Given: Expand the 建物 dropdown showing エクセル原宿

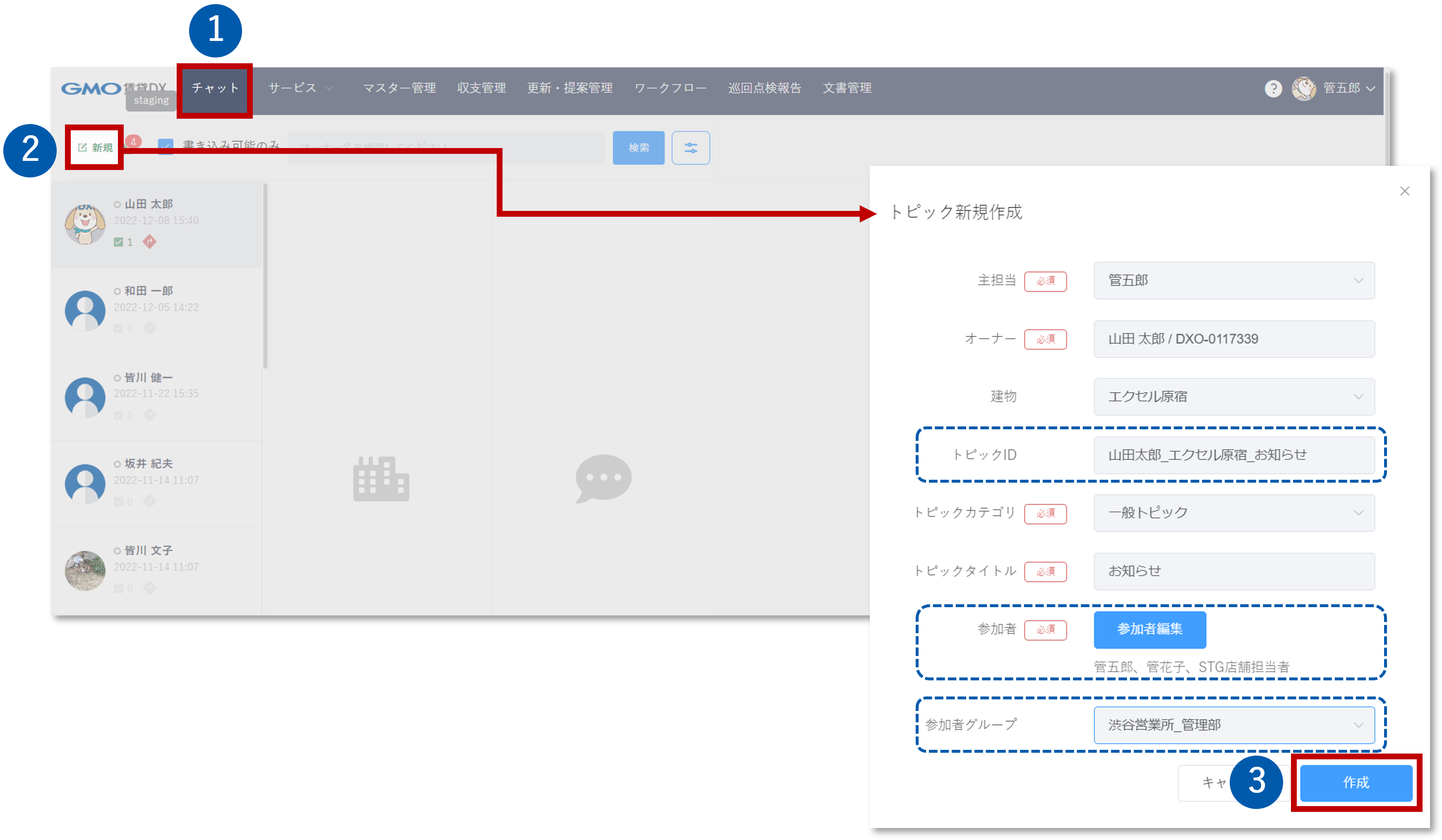Looking at the screenshot, I should click(1234, 397).
